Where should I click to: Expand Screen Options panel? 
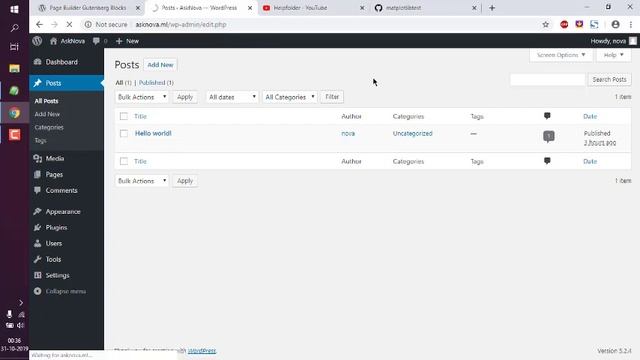click(561, 55)
